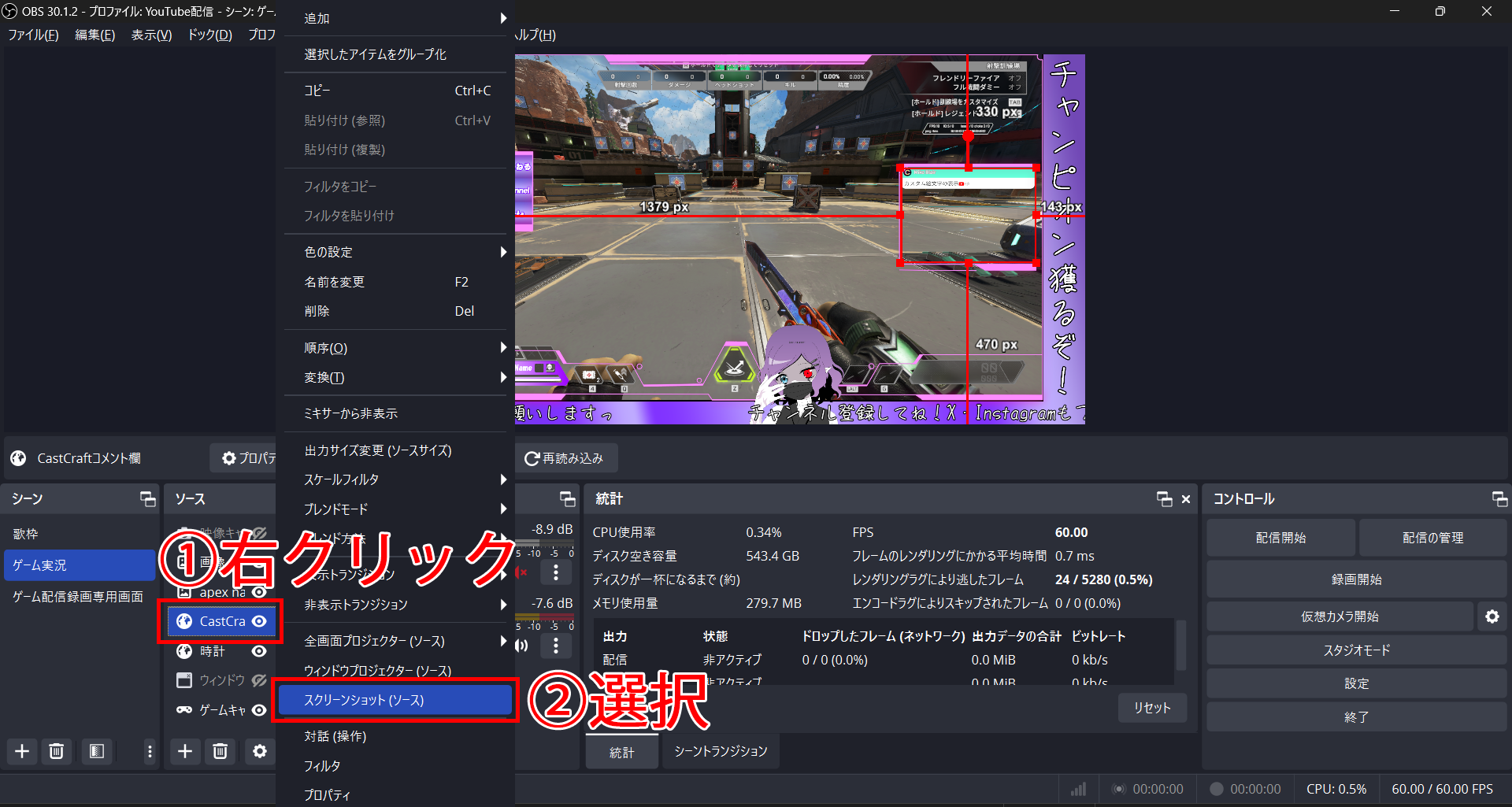This screenshot has height=807, width=1512.
Task: Expand the 非表示トランジション submenu
Action: 395,605
